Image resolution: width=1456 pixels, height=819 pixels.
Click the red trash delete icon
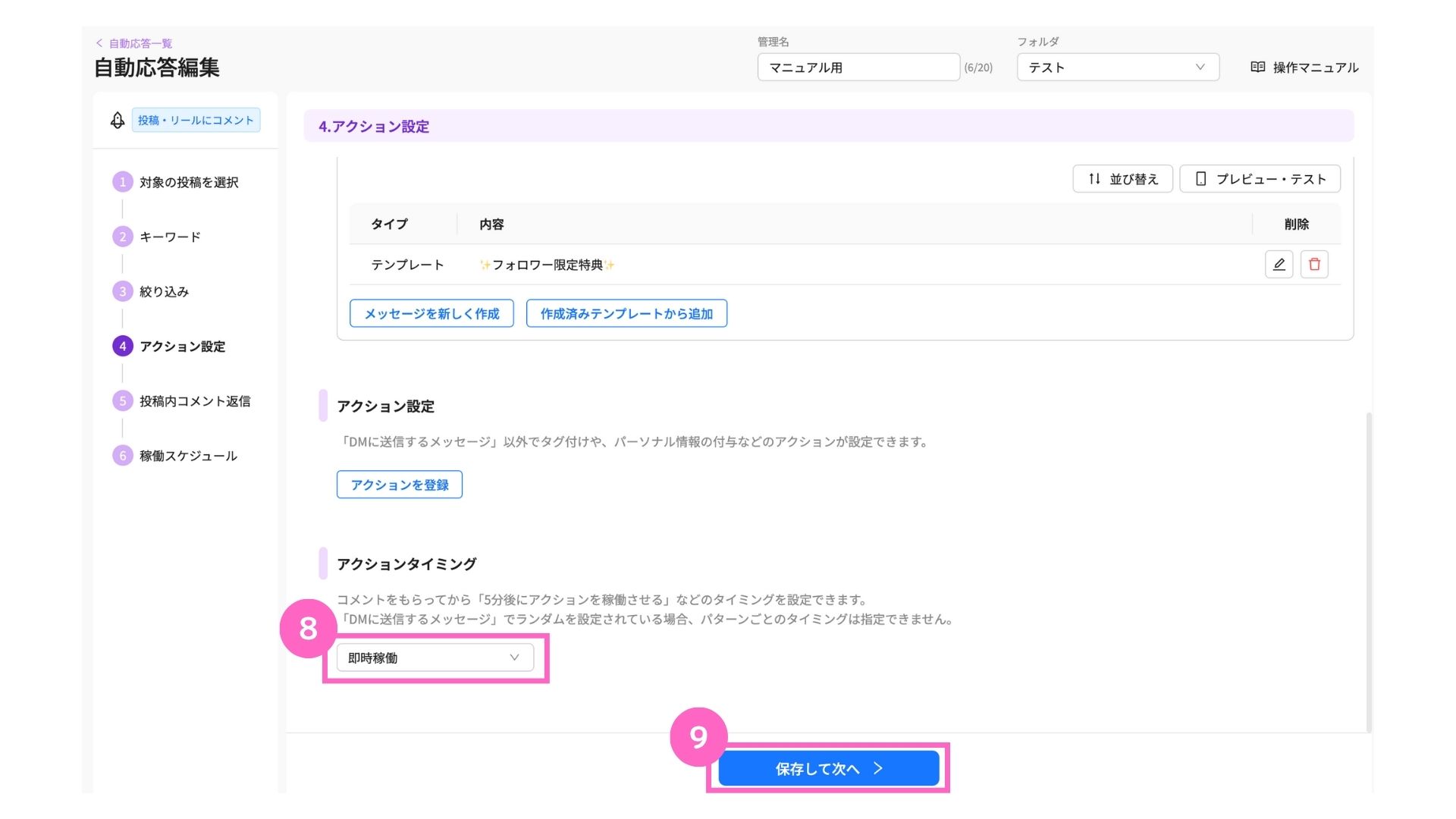tap(1314, 265)
